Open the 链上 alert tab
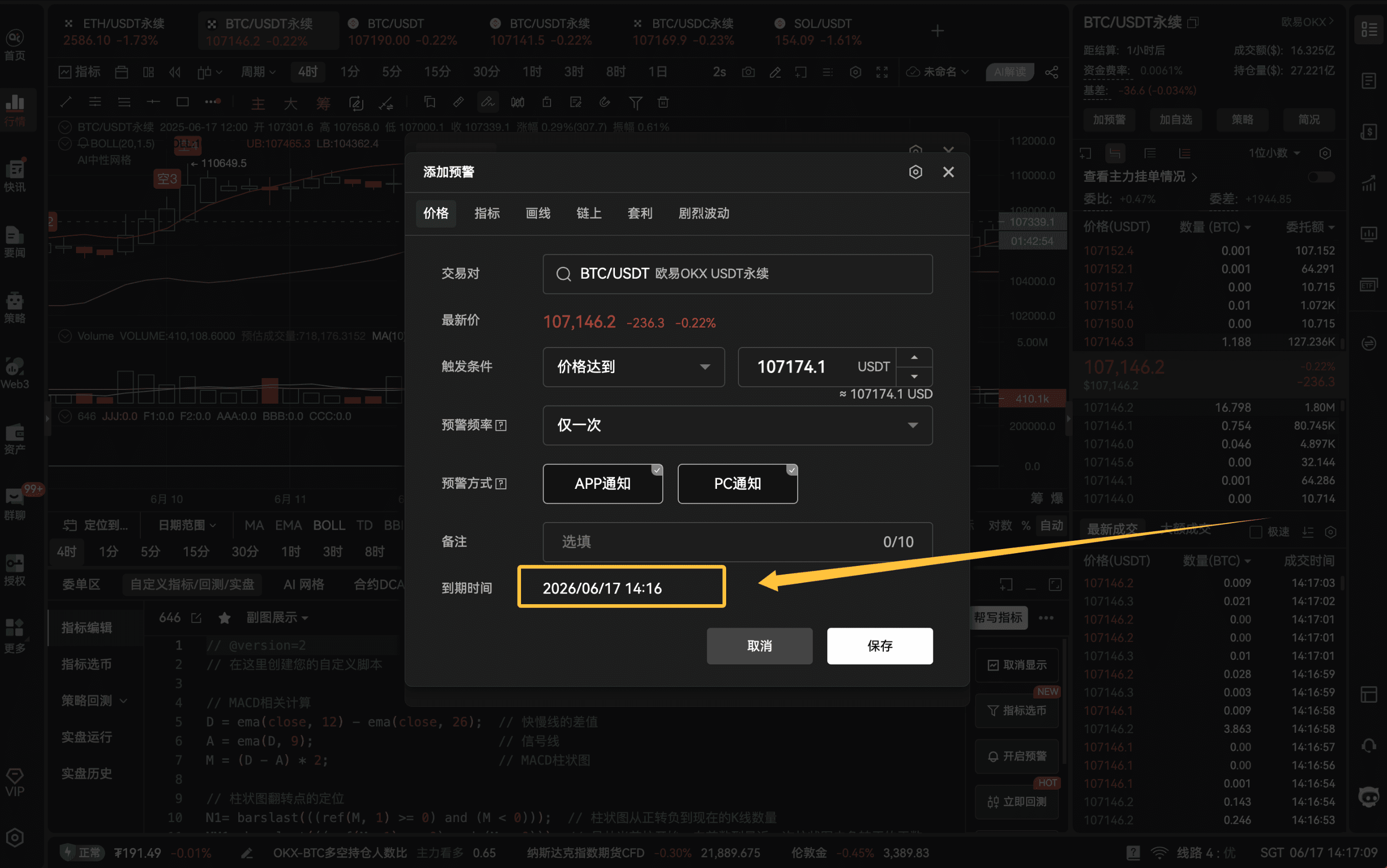The width and height of the screenshot is (1387, 868). pyautogui.click(x=589, y=213)
